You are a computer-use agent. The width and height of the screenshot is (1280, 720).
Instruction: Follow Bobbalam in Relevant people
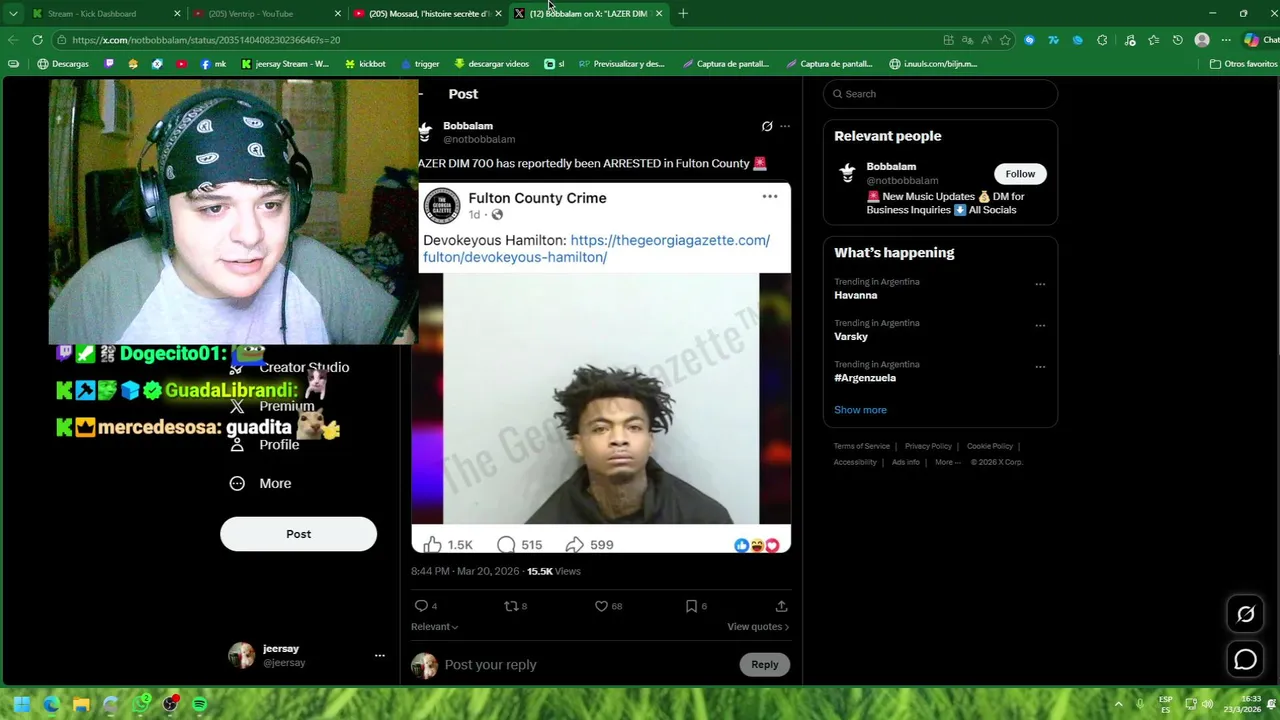point(1020,174)
